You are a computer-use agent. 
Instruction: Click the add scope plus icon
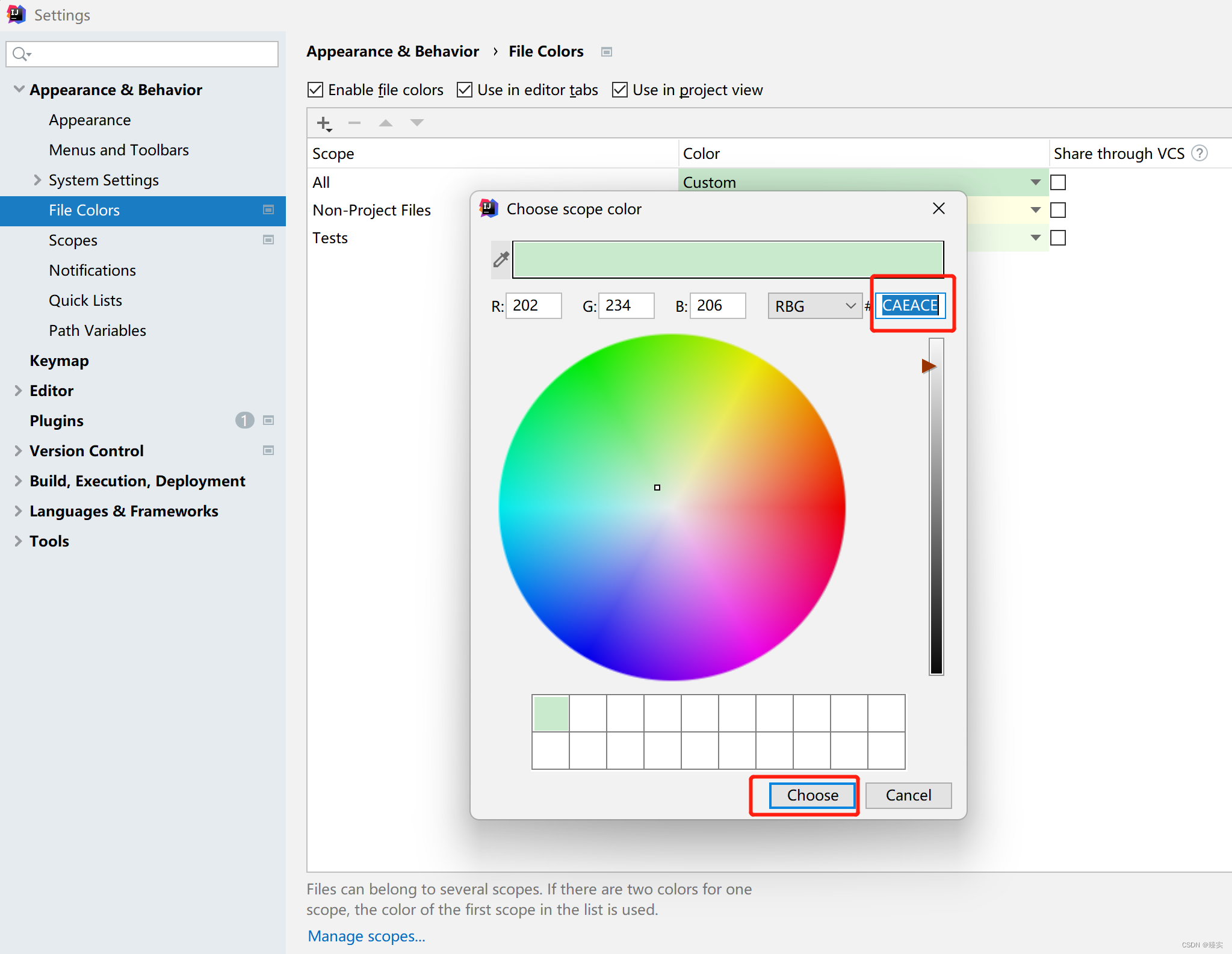[x=324, y=123]
